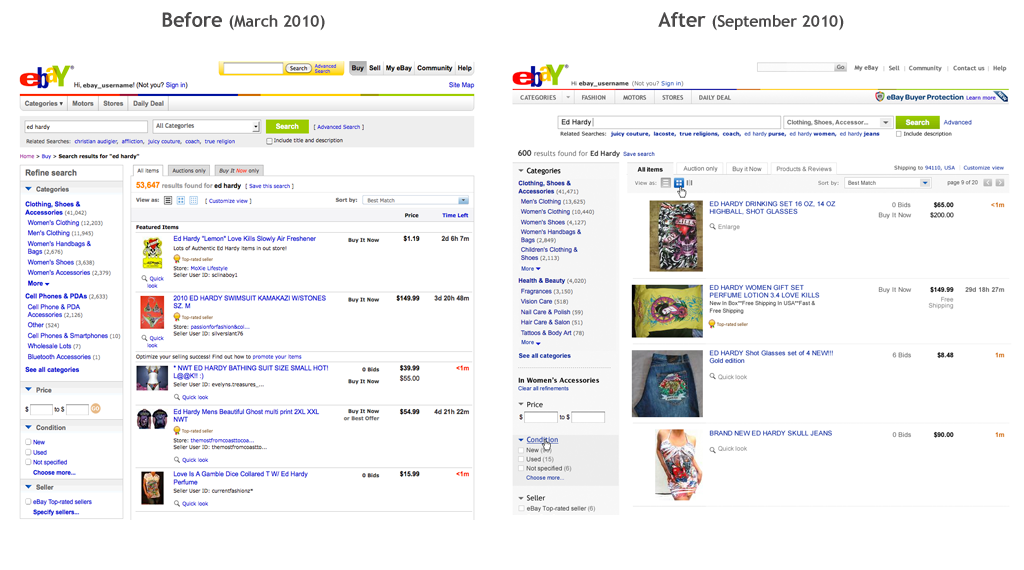The image size is (1024, 570).
Task: Go to next results page arrow on After page
Action: pos(1000,183)
